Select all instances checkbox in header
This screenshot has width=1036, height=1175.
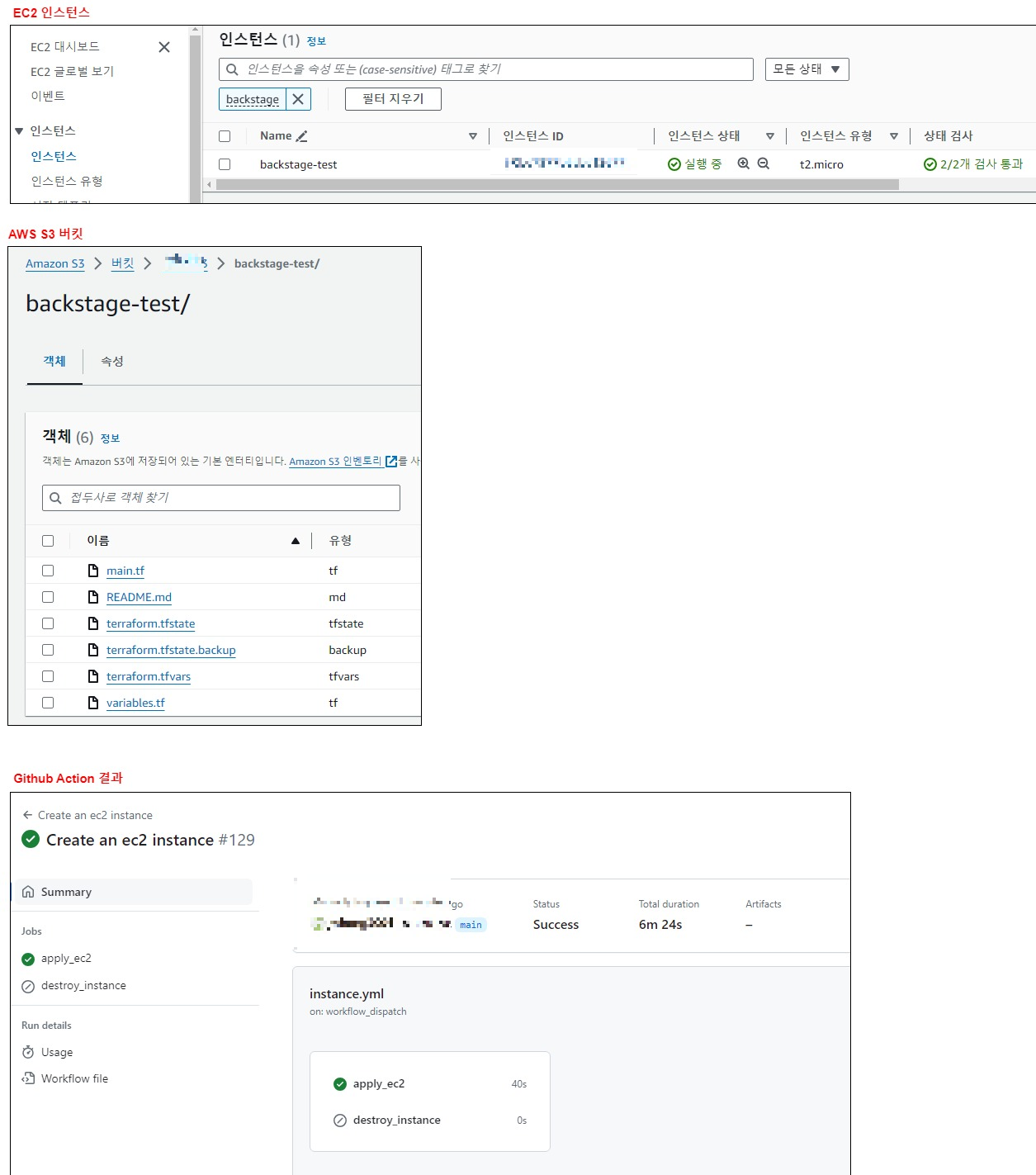pos(225,136)
